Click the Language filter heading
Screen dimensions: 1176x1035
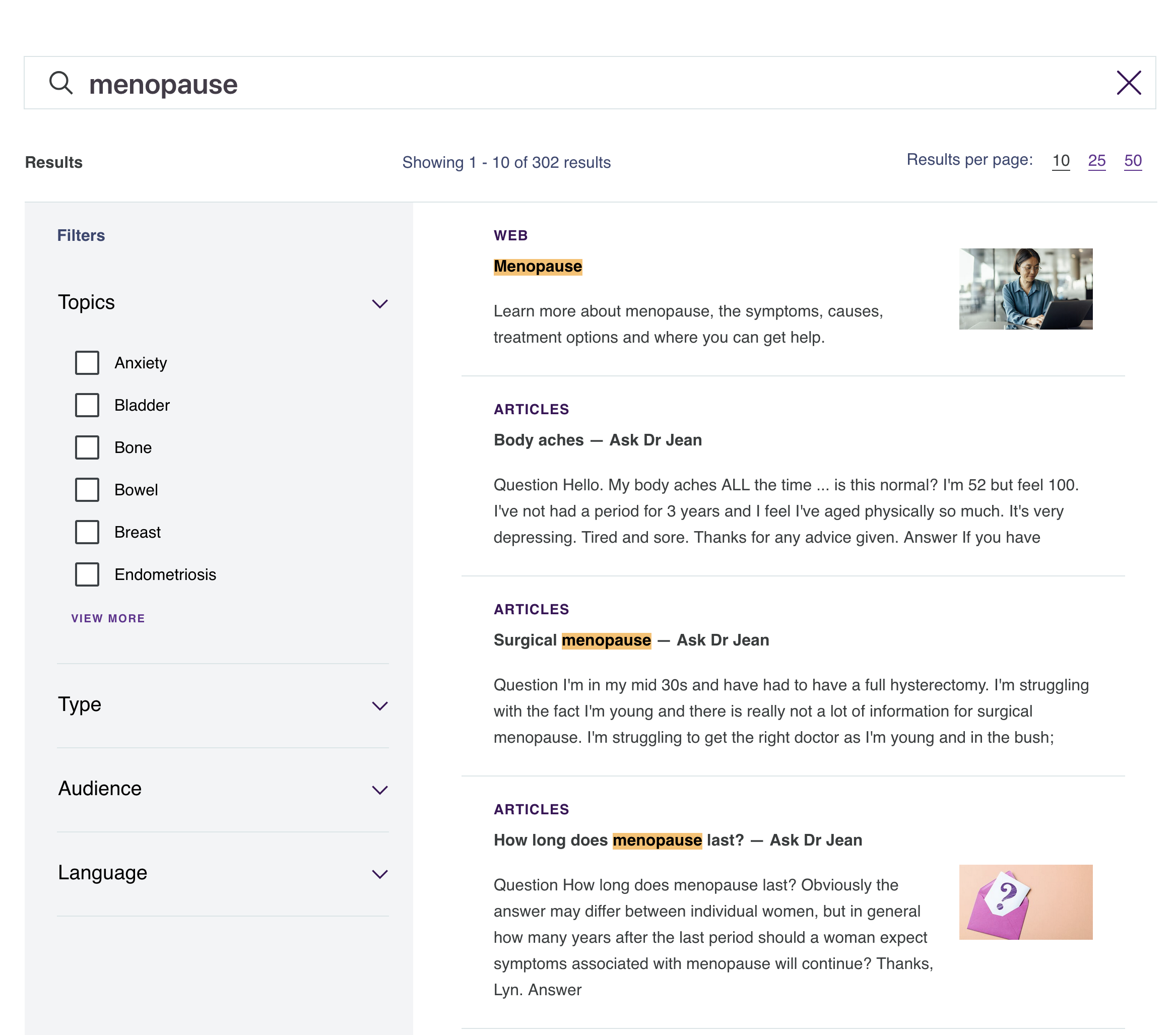click(x=102, y=873)
